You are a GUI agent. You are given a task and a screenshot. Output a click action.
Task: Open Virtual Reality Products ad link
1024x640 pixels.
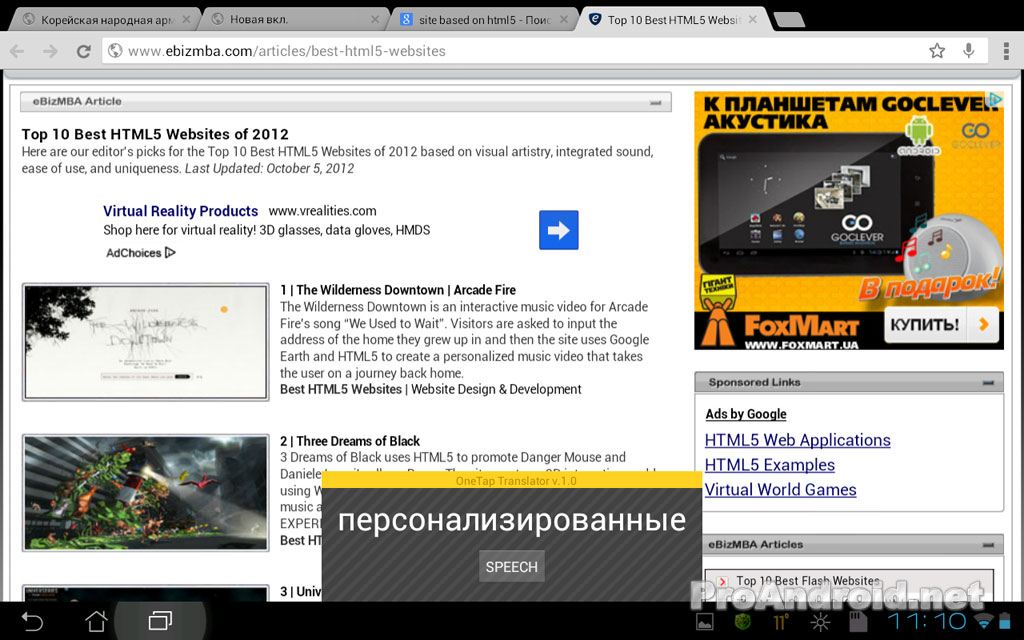(180, 211)
